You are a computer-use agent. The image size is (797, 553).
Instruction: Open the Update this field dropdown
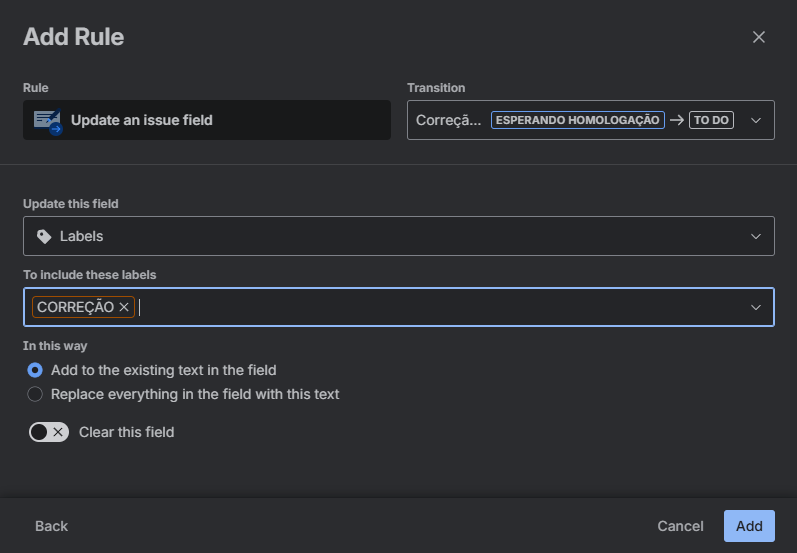point(398,236)
